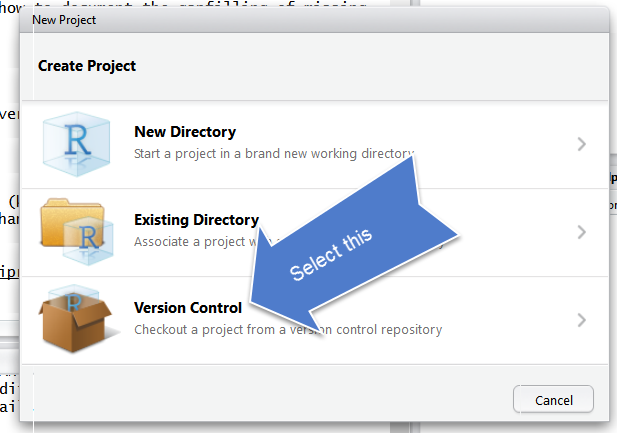The height and width of the screenshot is (433, 617).
Task: Click the New Project dialog title bar
Action: point(314,20)
